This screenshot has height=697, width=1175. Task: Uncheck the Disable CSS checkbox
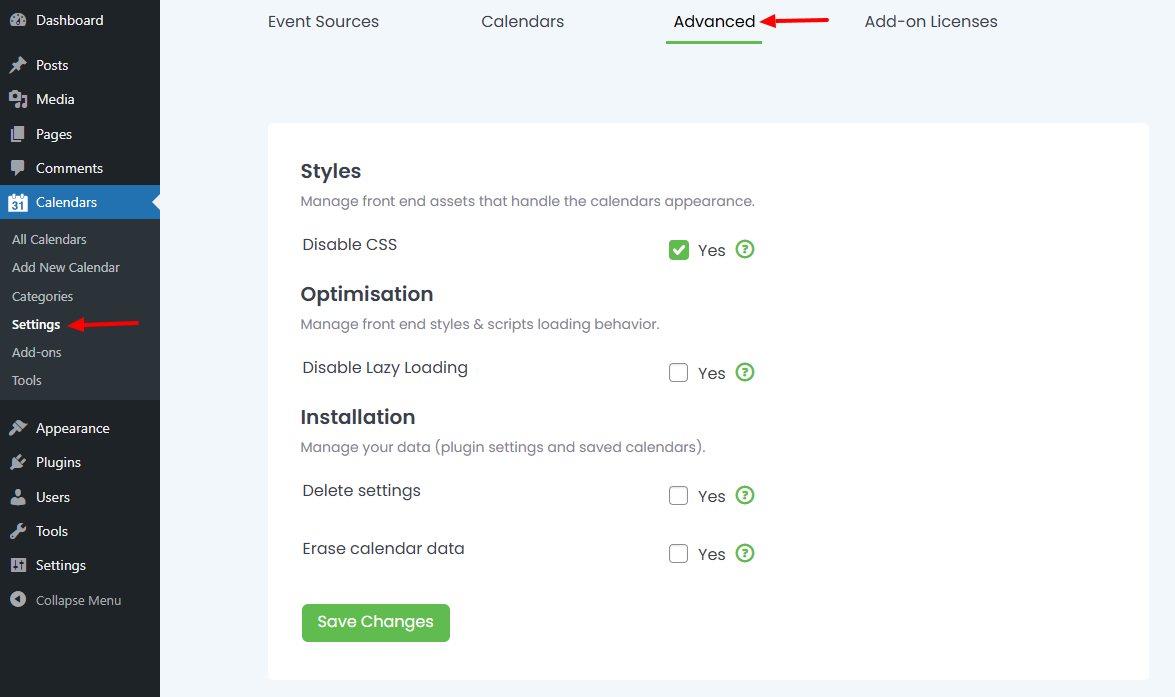(x=679, y=250)
